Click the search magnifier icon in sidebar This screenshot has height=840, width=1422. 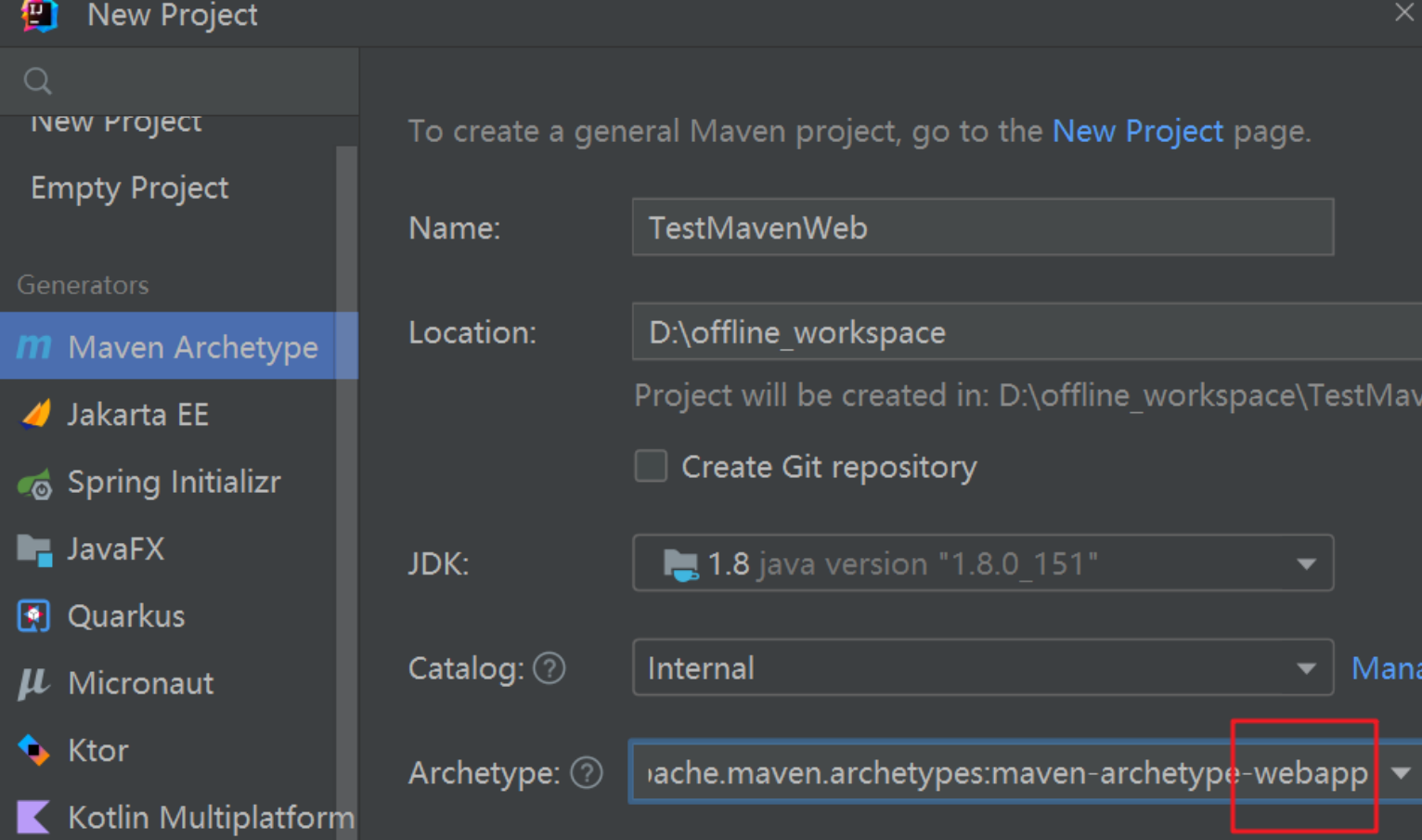37,82
